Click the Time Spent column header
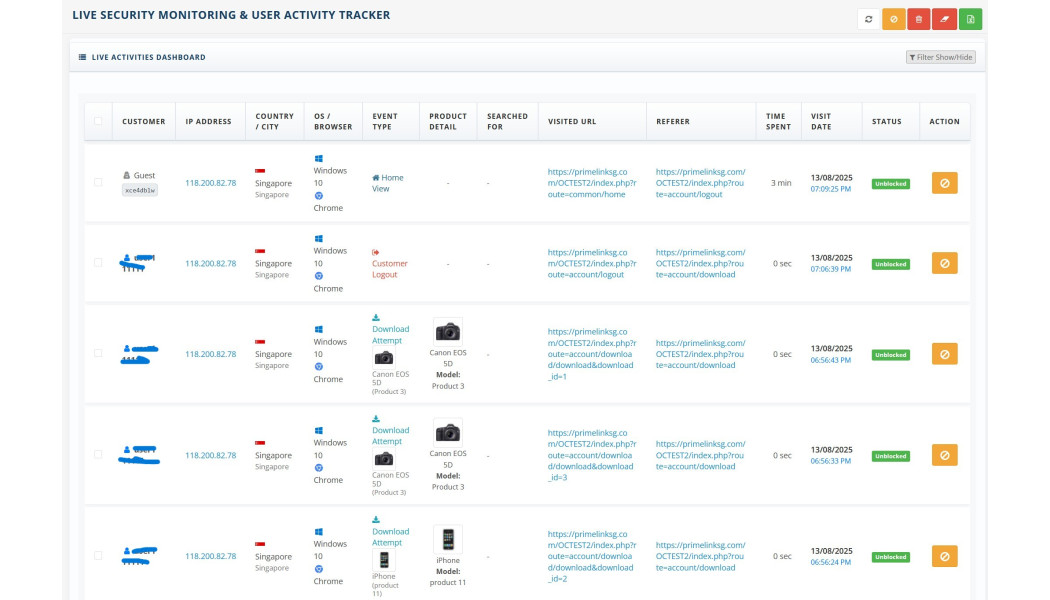 pyautogui.click(x=778, y=121)
